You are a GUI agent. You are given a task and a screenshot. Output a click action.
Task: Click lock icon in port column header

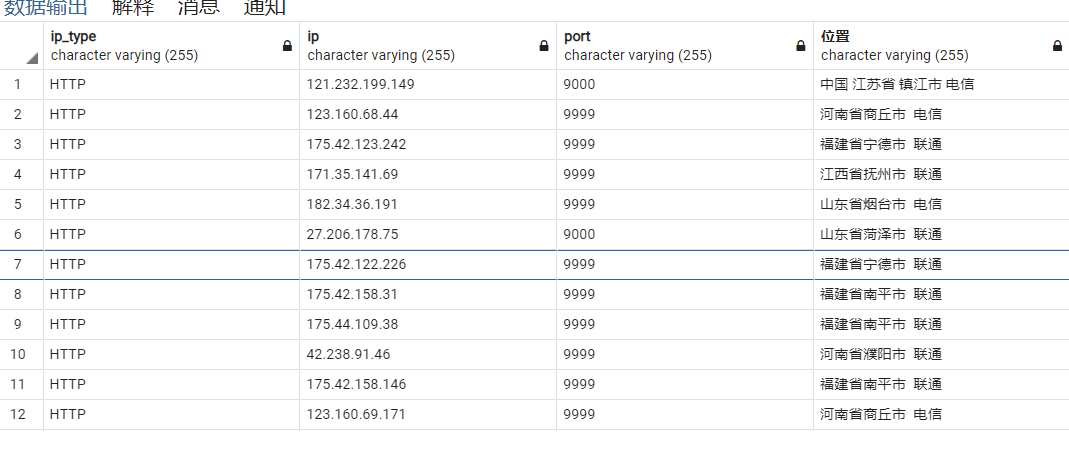(800, 46)
